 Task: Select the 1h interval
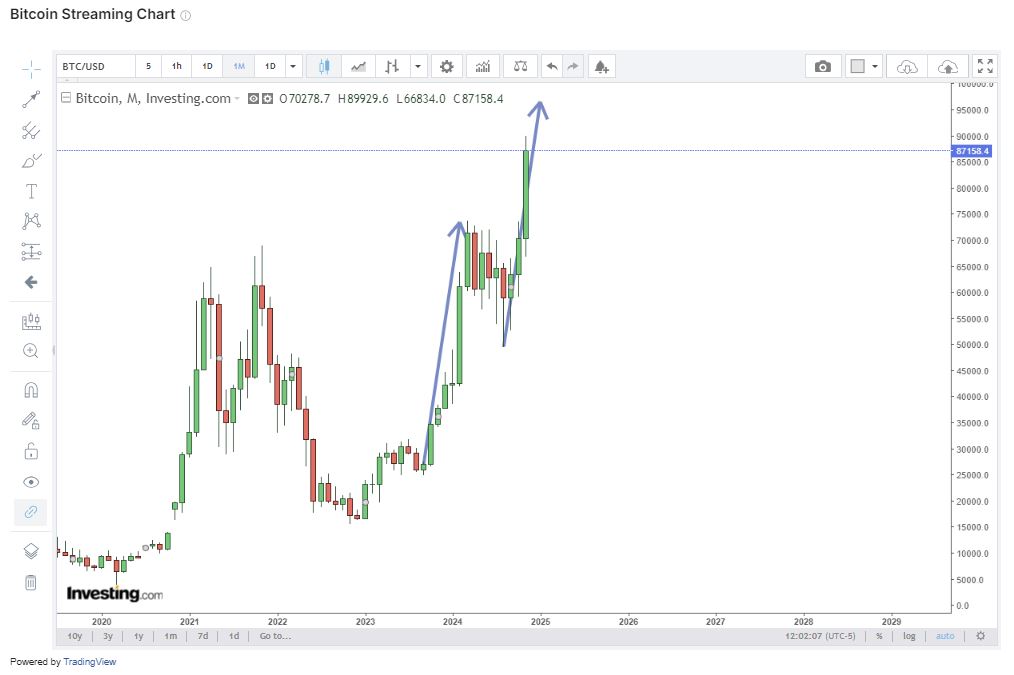pos(177,67)
